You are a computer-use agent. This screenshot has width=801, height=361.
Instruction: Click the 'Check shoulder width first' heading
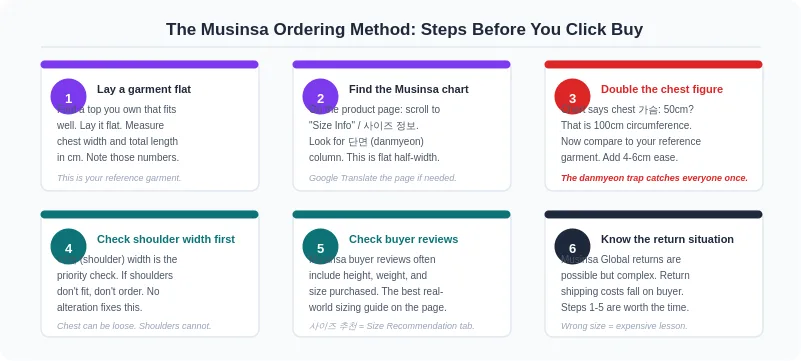[x=166, y=239]
